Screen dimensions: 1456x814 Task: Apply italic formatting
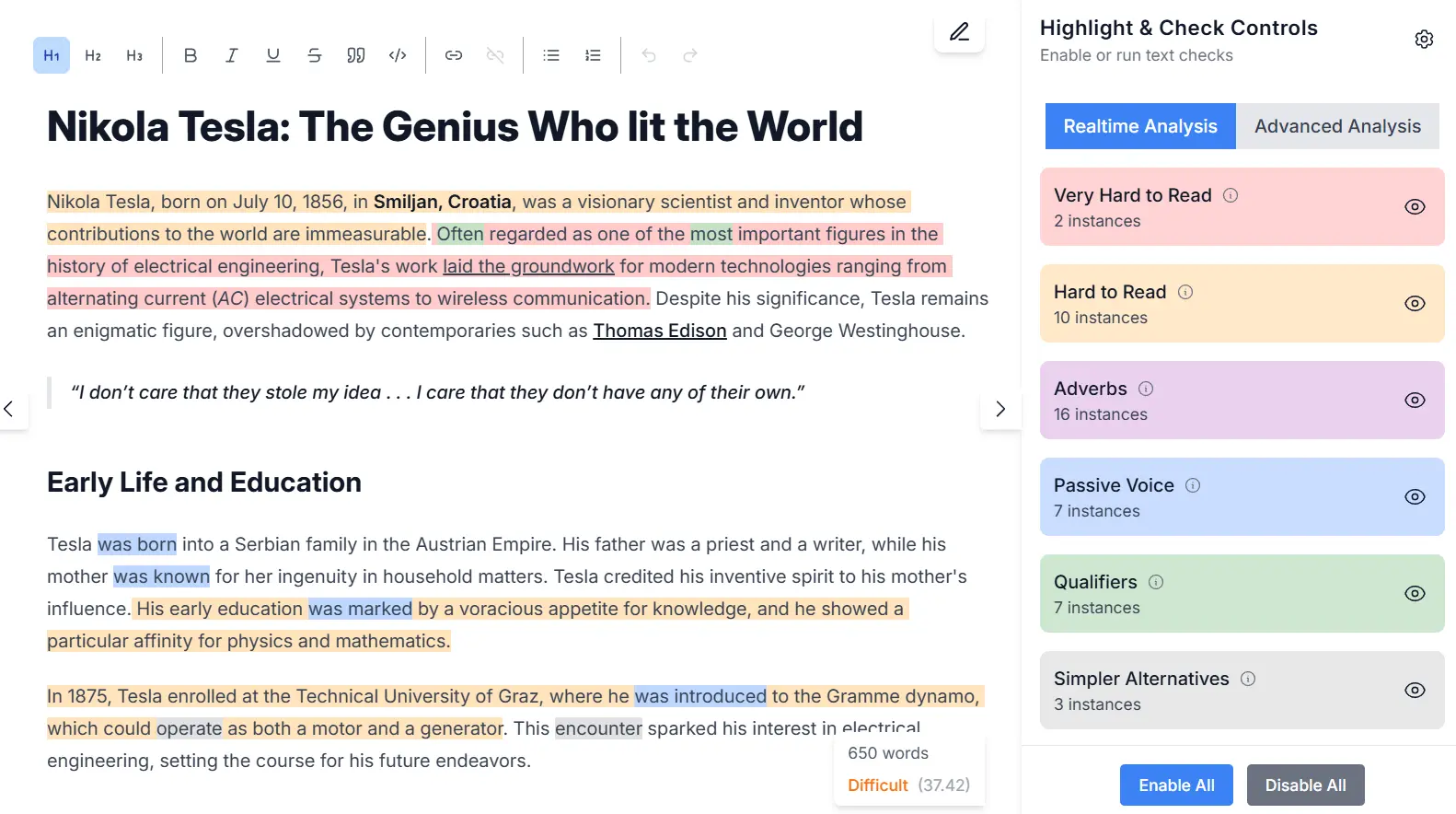[x=232, y=55]
